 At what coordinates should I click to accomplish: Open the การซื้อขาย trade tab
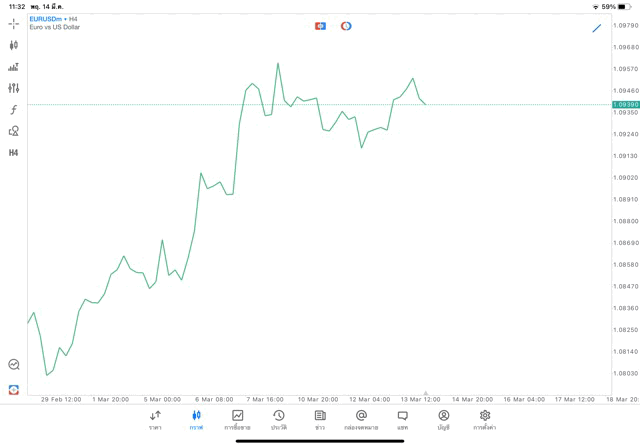(237, 420)
